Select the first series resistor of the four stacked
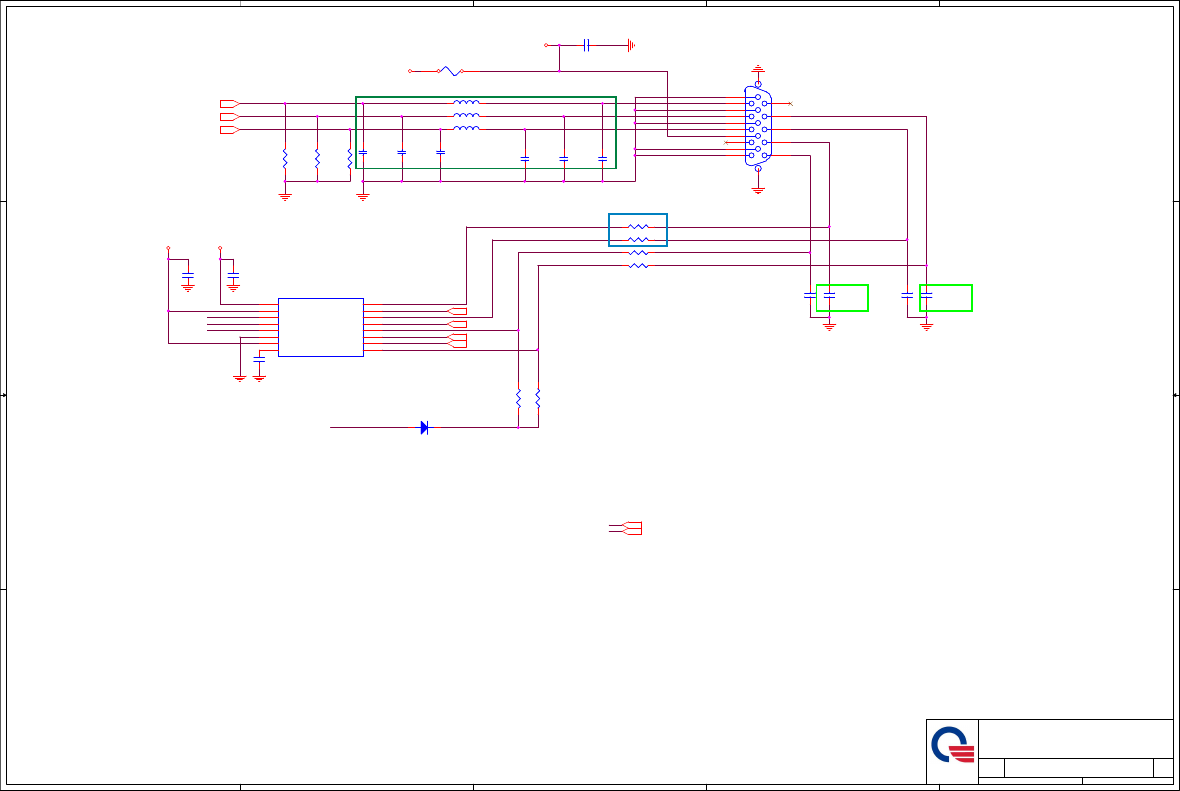The height and width of the screenshot is (791, 1180). (x=638, y=227)
